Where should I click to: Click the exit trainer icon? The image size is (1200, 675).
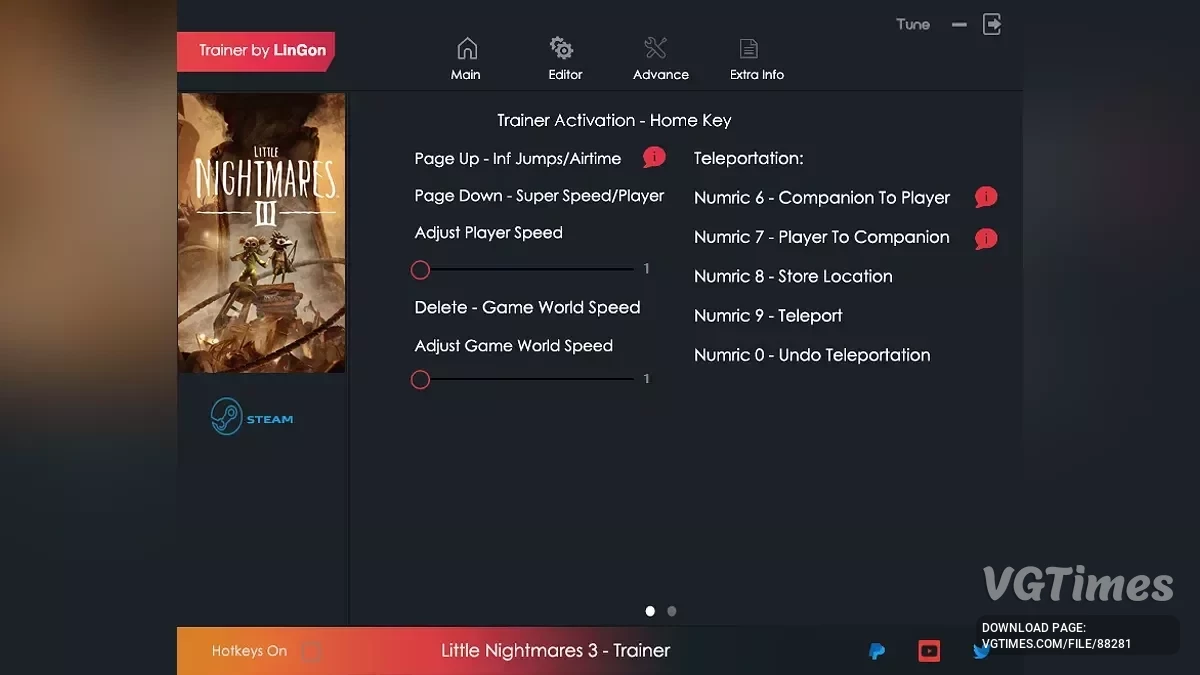tap(992, 24)
